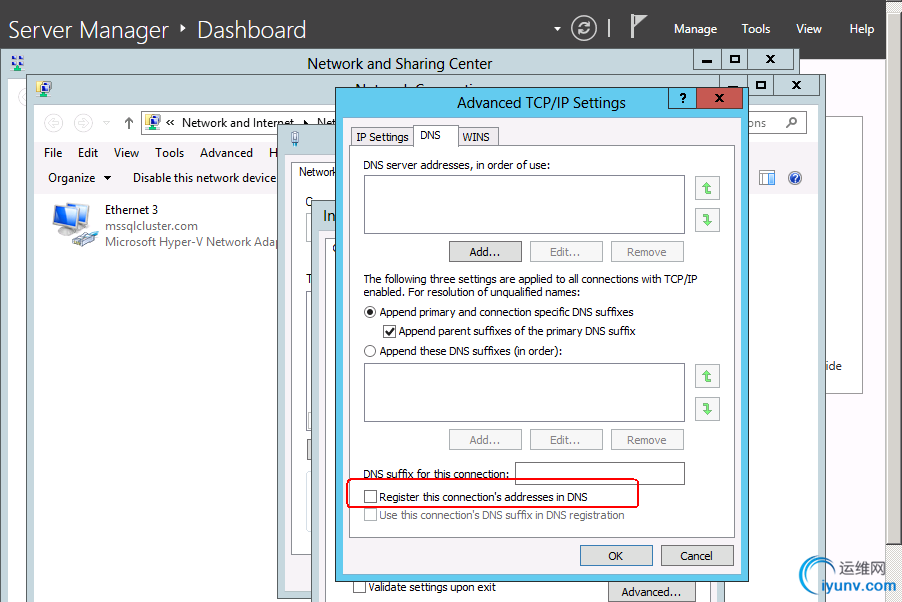Maximize the Network and Sharing Center window
Screen dimensions: 902x602
point(735,59)
